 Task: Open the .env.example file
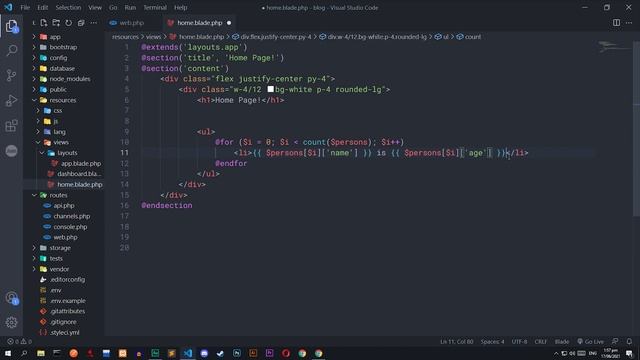[x=67, y=301]
